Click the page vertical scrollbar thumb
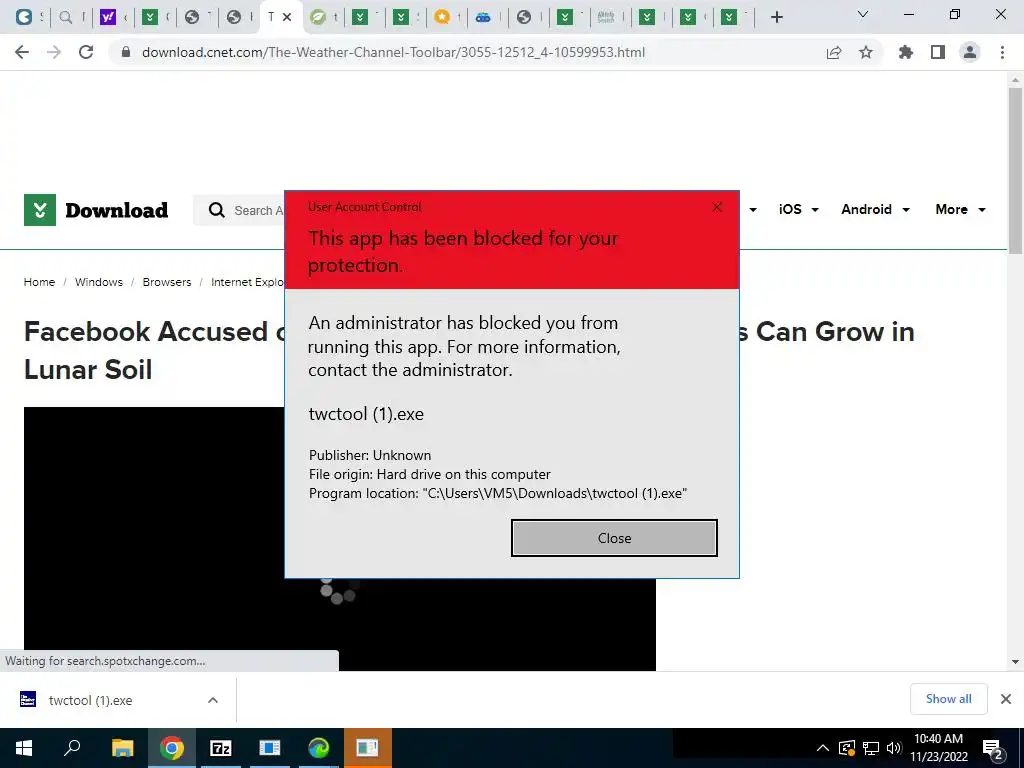The image size is (1024, 768). pyautogui.click(x=1015, y=170)
